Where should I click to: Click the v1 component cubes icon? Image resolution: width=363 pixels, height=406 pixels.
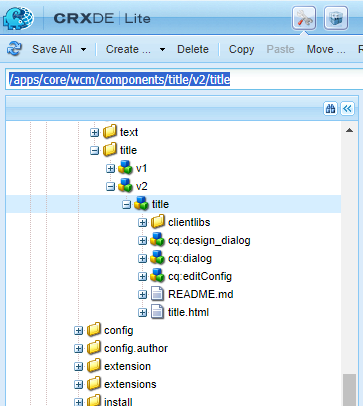tap(126, 168)
